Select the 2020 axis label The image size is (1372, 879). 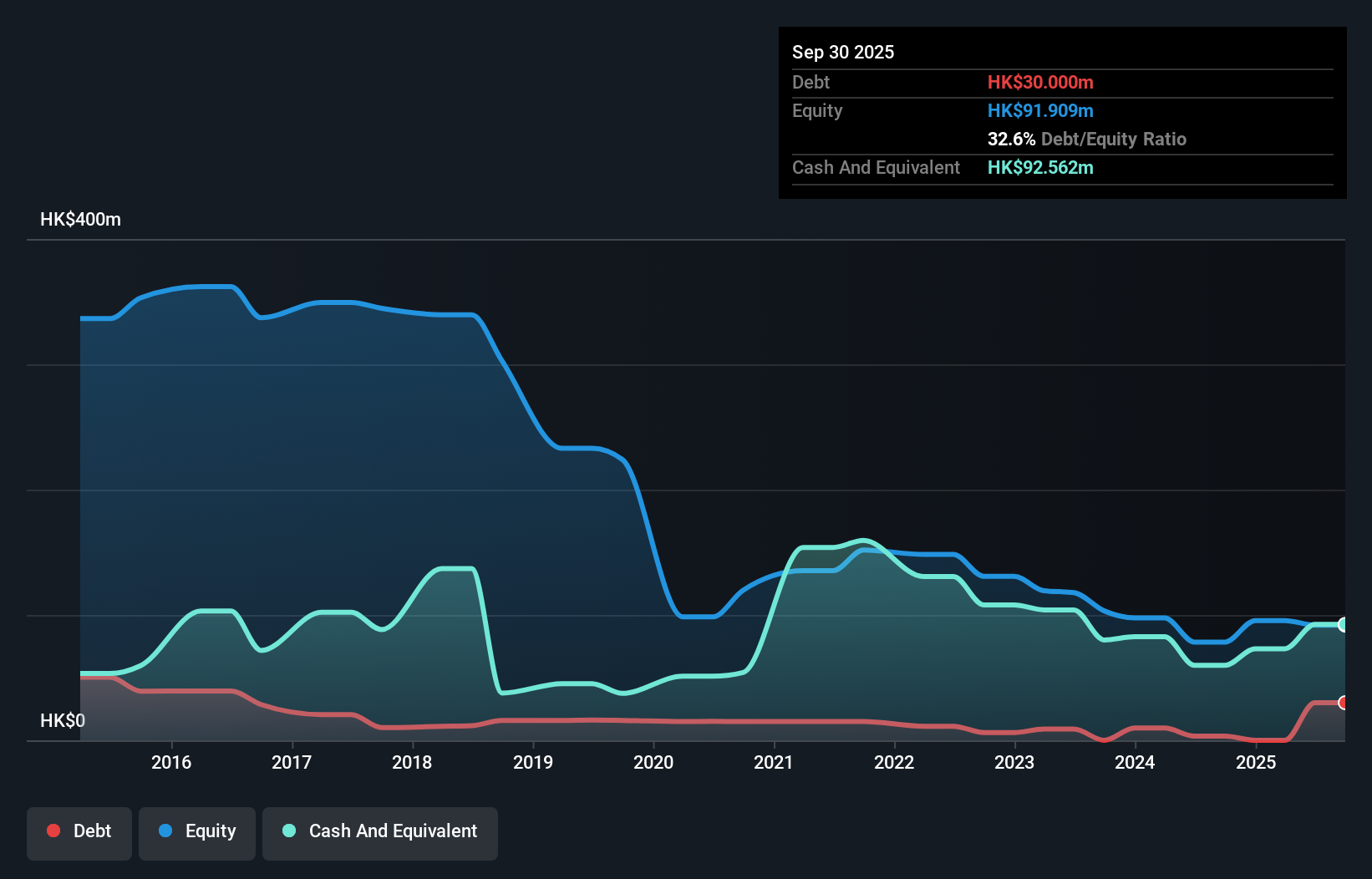(x=653, y=762)
